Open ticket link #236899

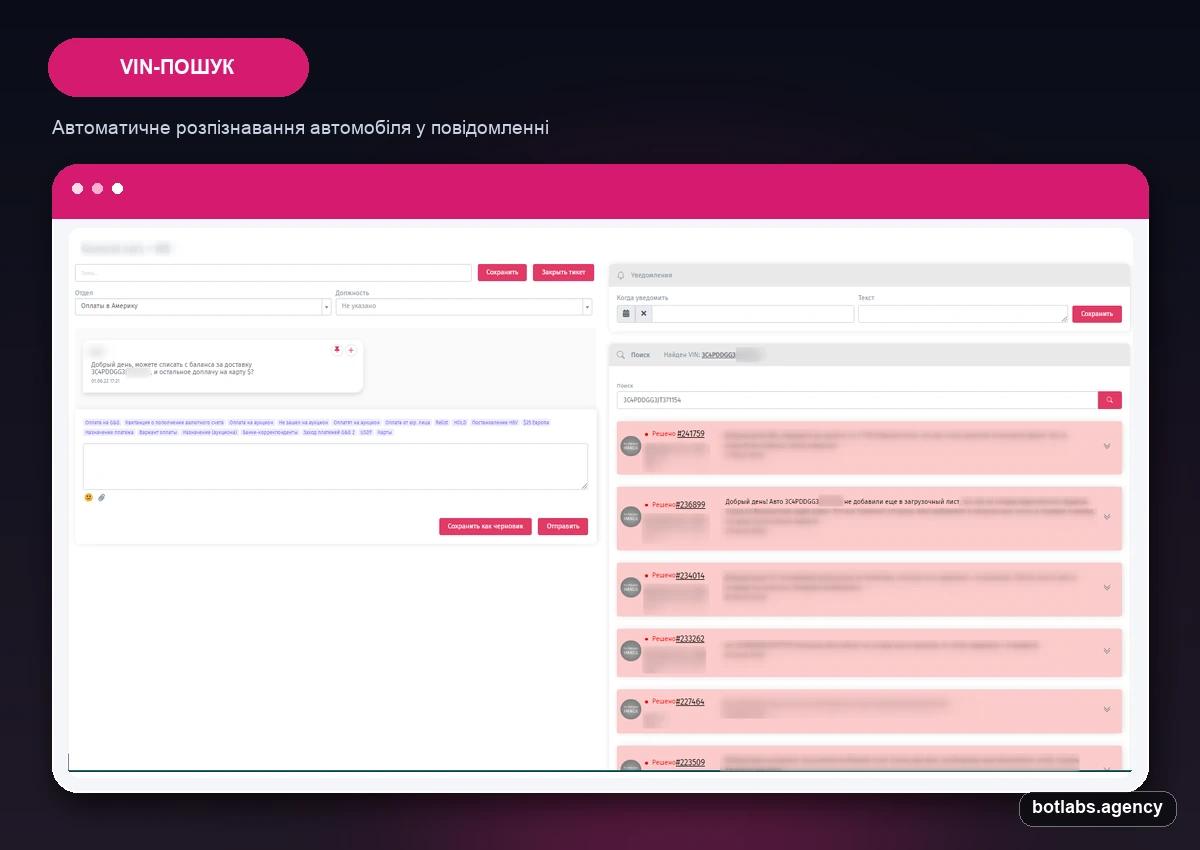(690, 505)
